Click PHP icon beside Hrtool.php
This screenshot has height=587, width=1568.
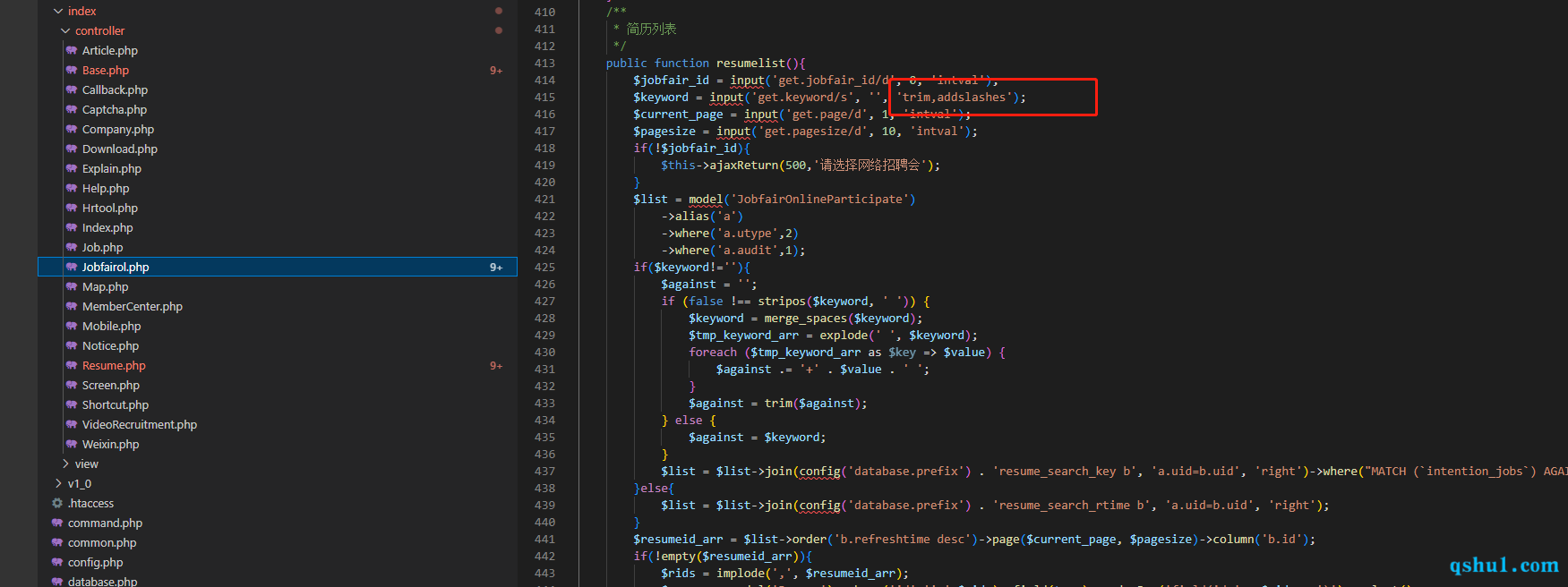pos(72,208)
